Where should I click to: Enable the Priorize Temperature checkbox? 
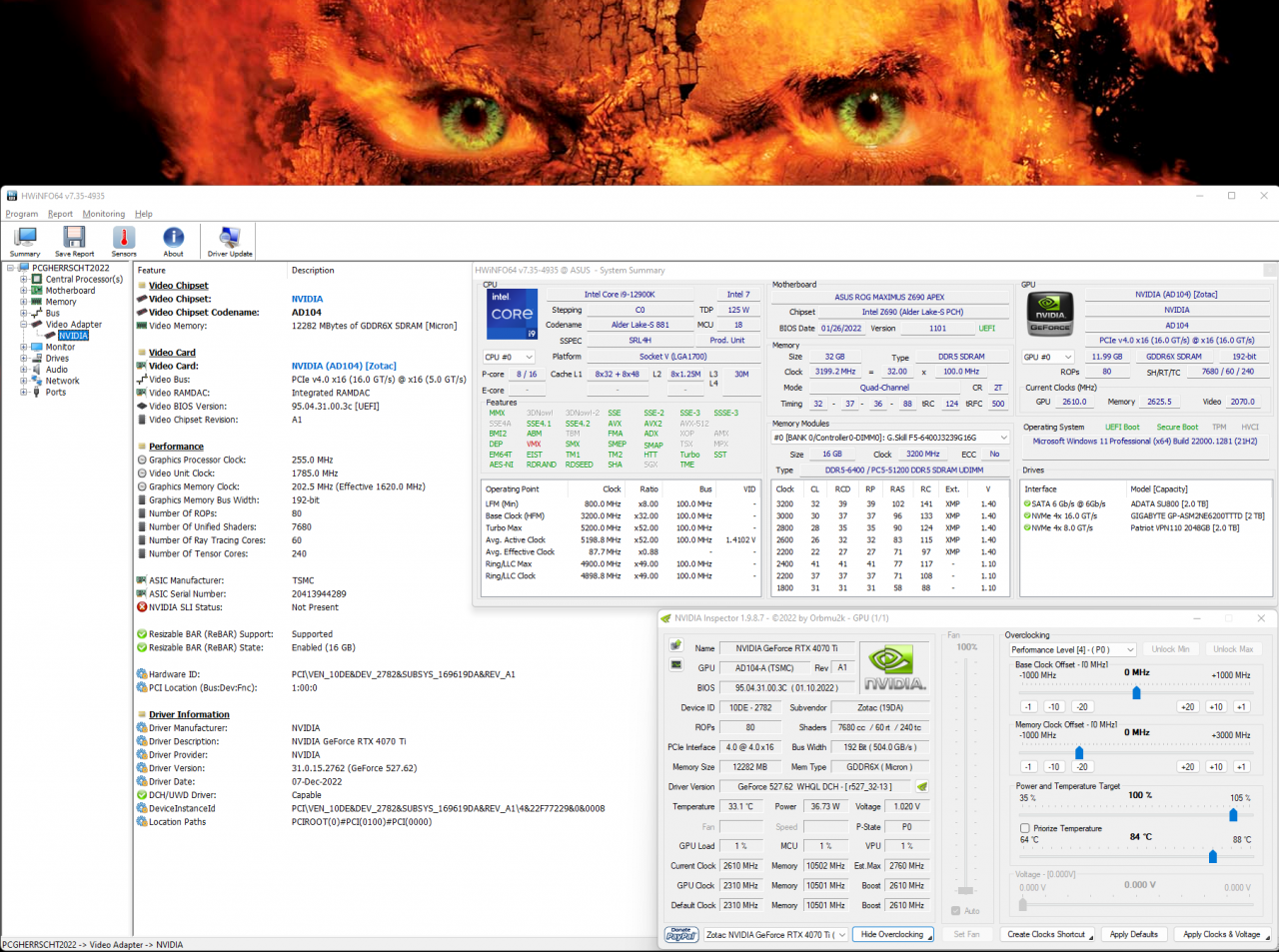coord(1024,828)
